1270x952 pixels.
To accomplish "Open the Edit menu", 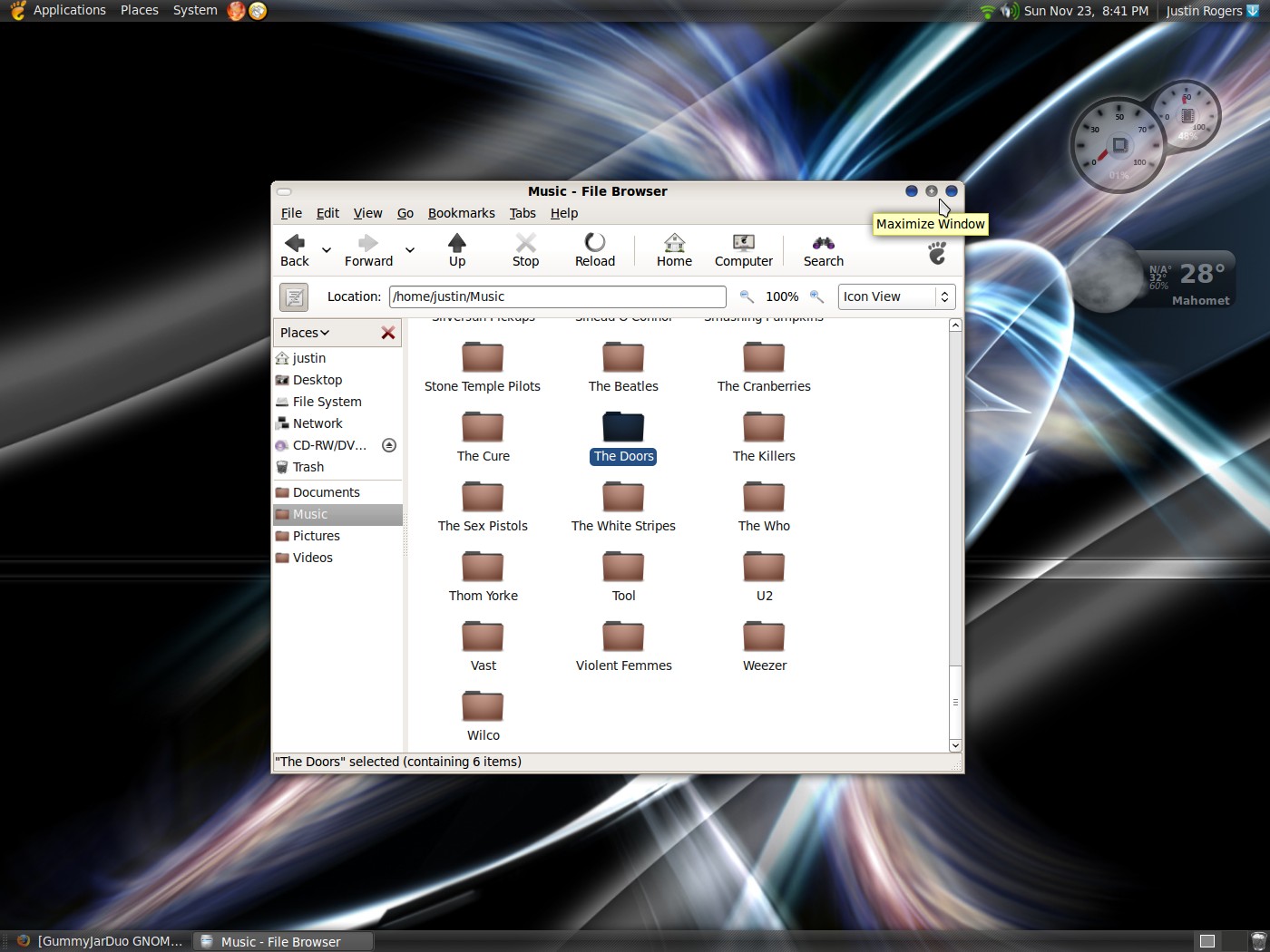I will (x=327, y=213).
